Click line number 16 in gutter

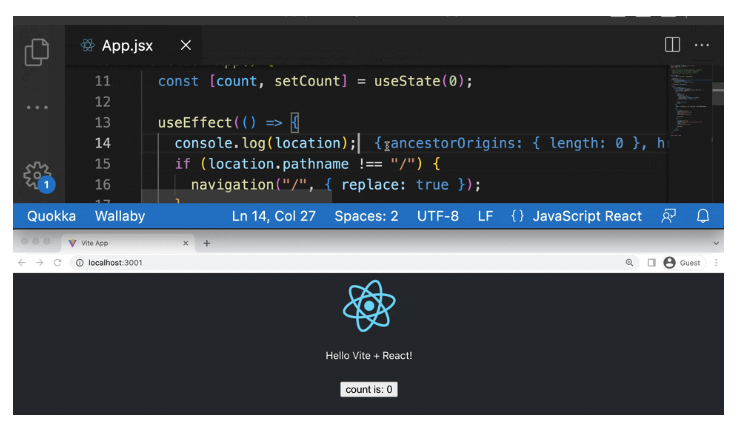(x=103, y=185)
